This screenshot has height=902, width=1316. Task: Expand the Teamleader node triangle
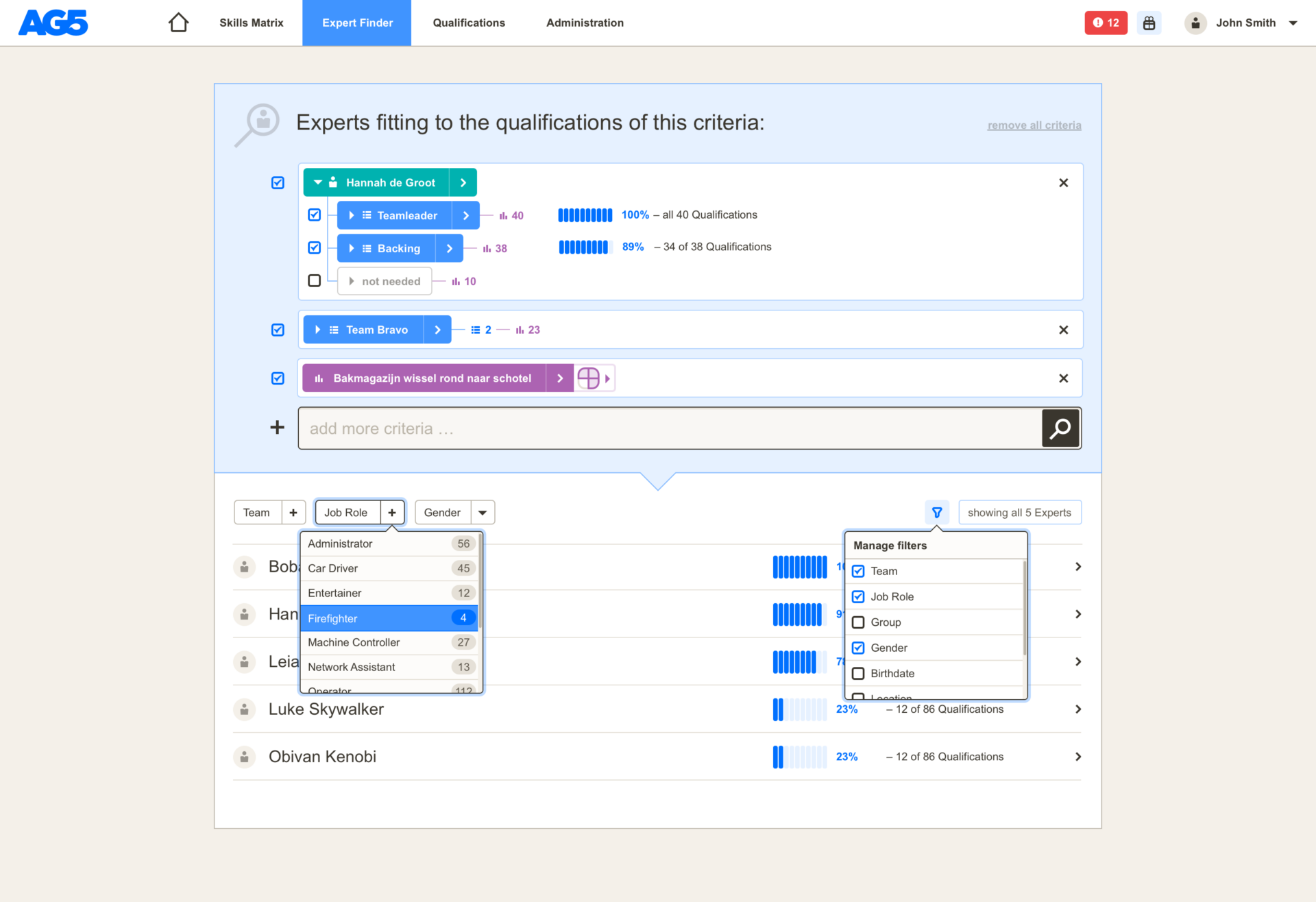click(351, 215)
